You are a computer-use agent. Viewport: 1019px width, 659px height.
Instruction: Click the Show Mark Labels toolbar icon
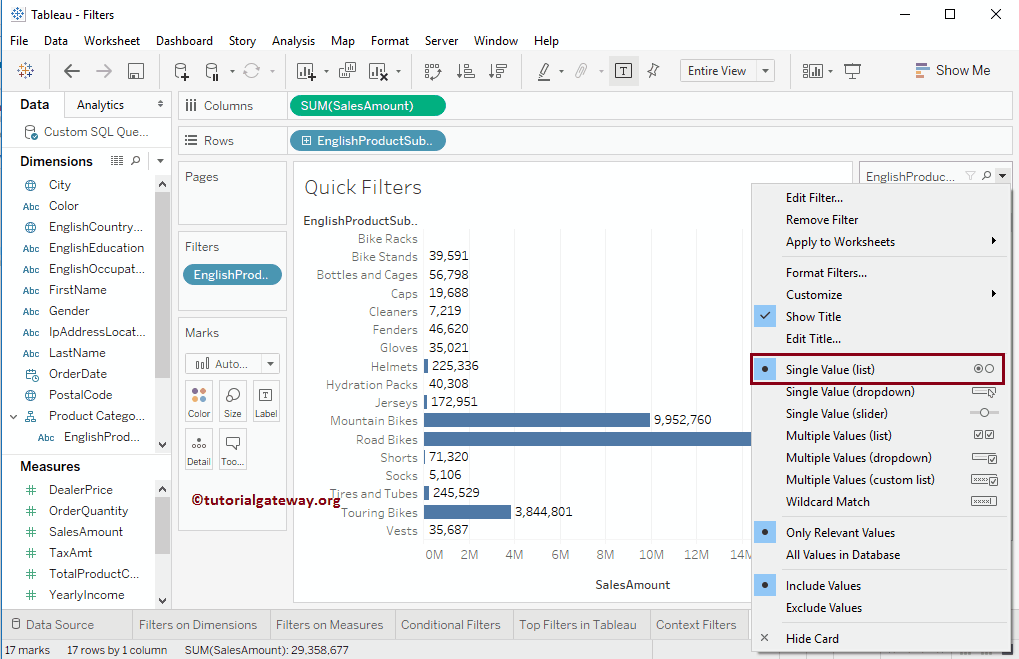click(624, 71)
